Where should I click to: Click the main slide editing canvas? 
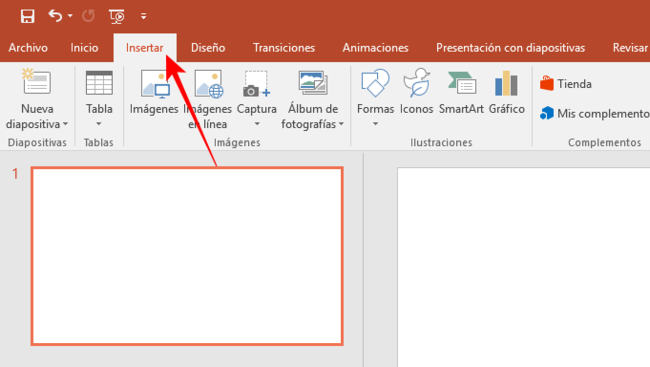(524, 267)
